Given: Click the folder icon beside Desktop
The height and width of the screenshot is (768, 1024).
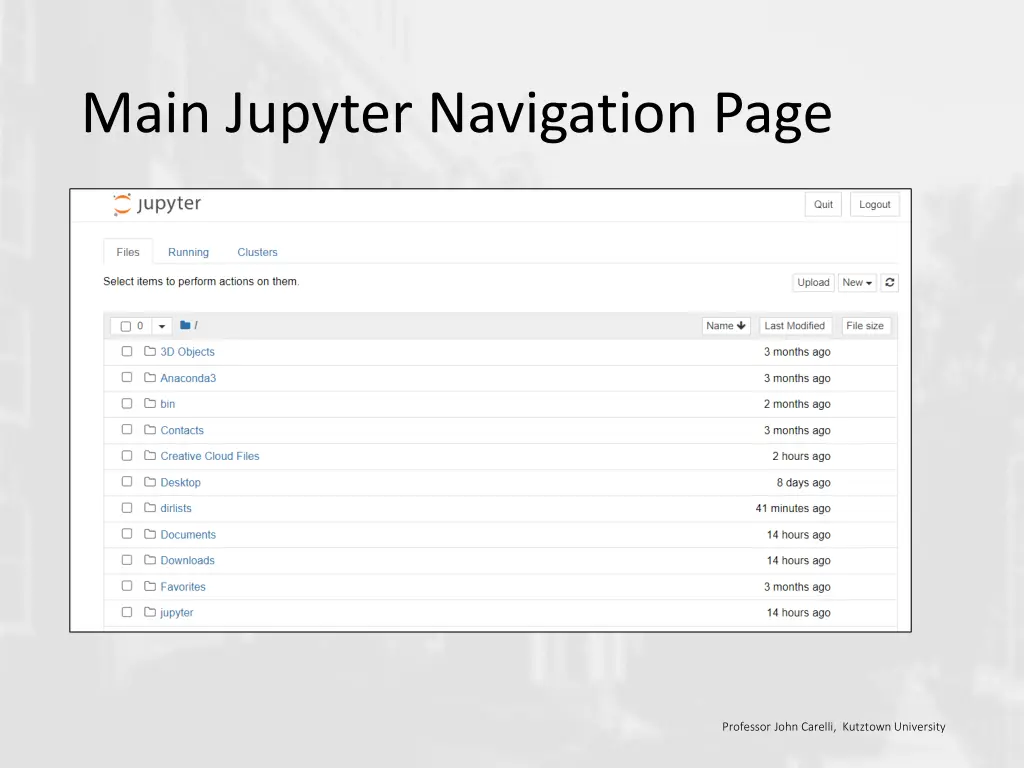Looking at the screenshot, I should 150,482.
